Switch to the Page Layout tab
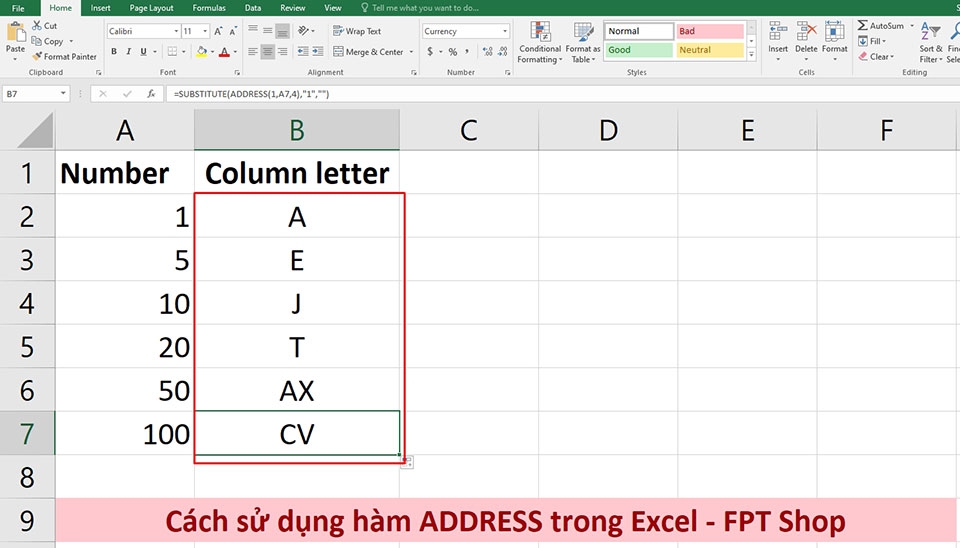 [x=151, y=8]
